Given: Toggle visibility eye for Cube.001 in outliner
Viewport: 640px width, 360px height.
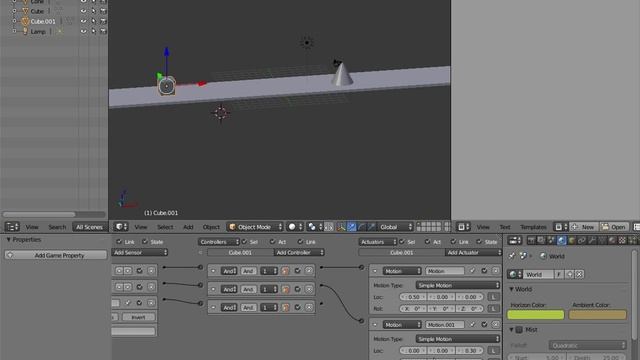Looking at the screenshot, I should point(83,21).
